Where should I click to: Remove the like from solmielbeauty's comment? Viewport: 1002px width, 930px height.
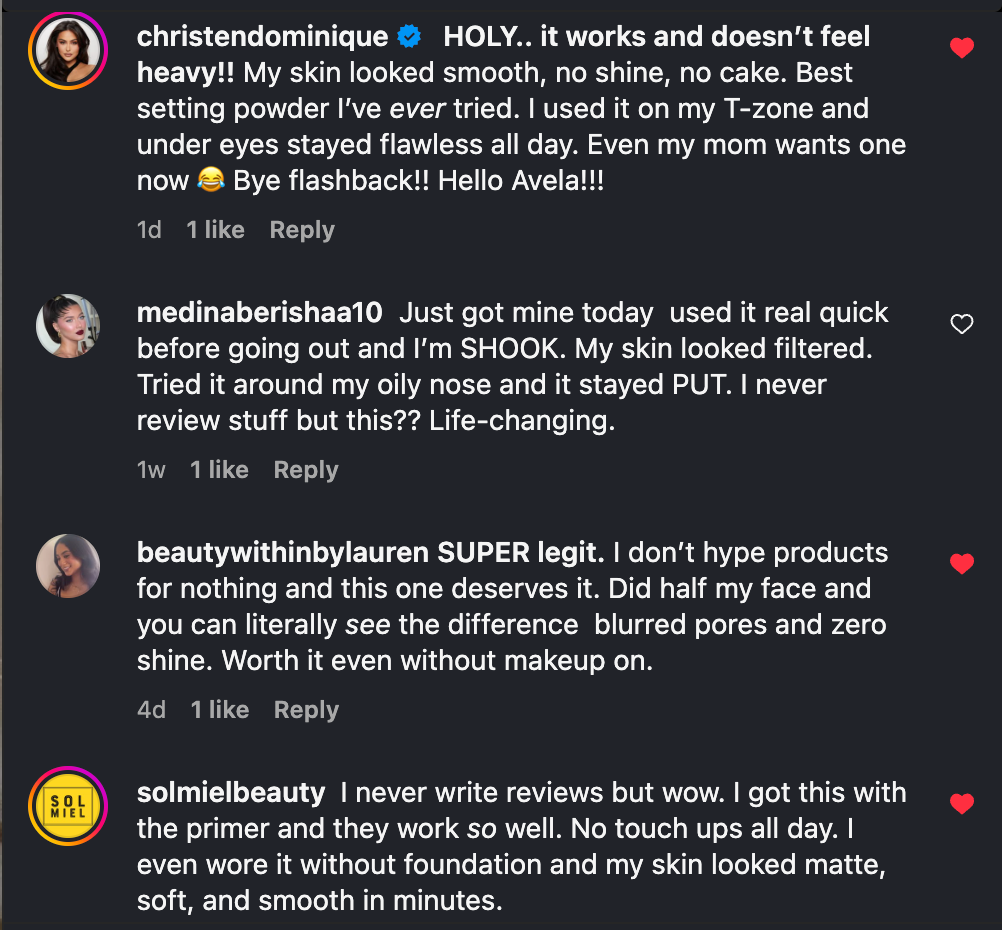pyautogui.click(x=961, y=803)
